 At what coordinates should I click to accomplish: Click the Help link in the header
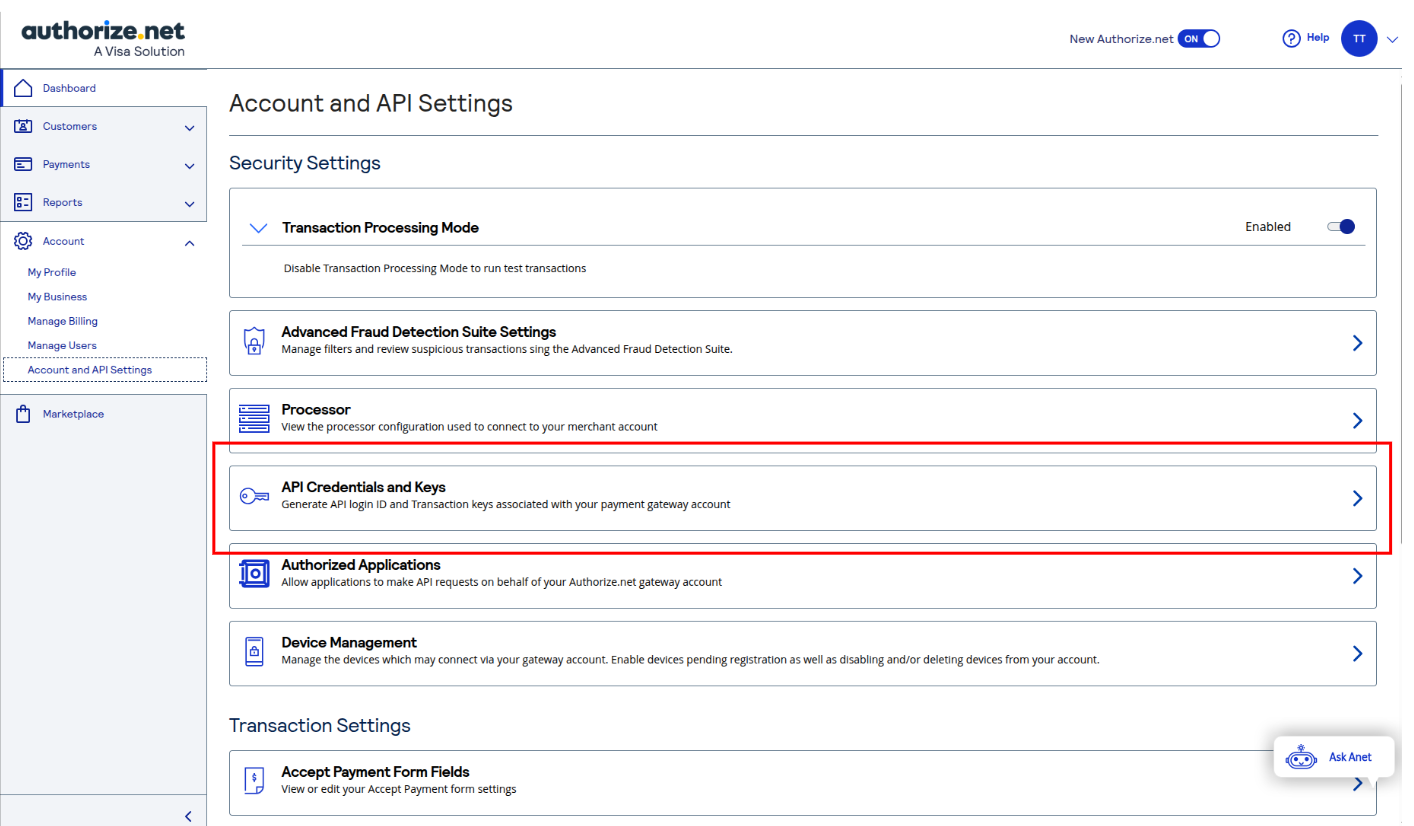click(1318, 38)
